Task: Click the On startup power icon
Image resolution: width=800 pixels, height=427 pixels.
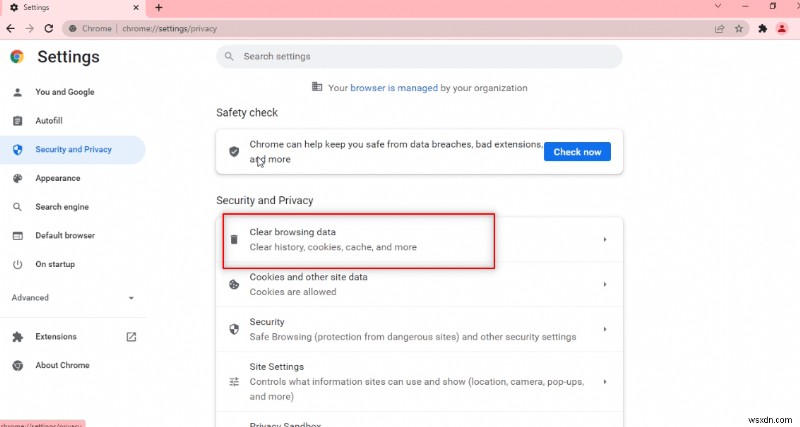Action: (17, 265)
